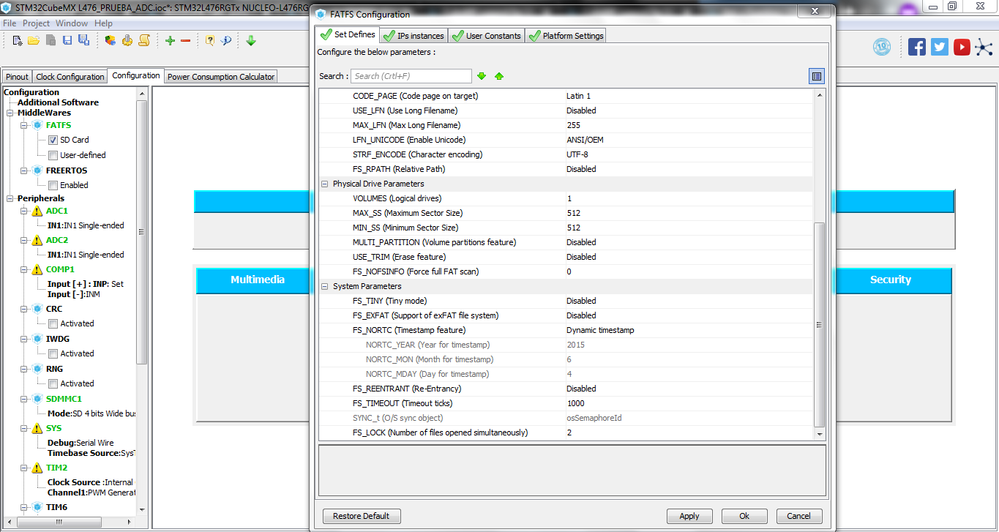
Task: Click the Open Project folder icon
Action: (x=34, y=41)
